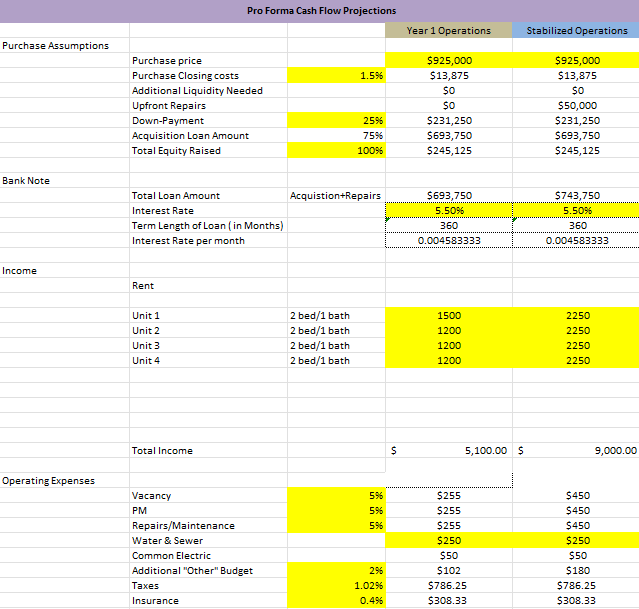Select the Purchase Assumptions section label

point(55,46)
